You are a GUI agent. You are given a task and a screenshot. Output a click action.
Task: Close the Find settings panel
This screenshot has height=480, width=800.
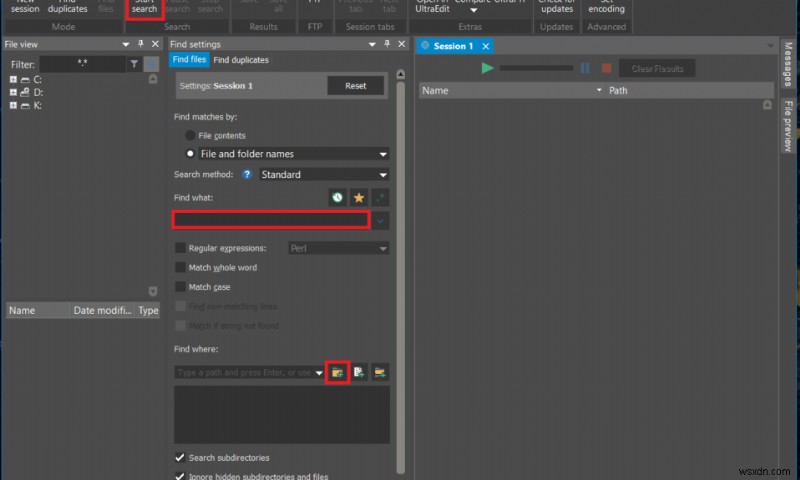tap(402, 44)
